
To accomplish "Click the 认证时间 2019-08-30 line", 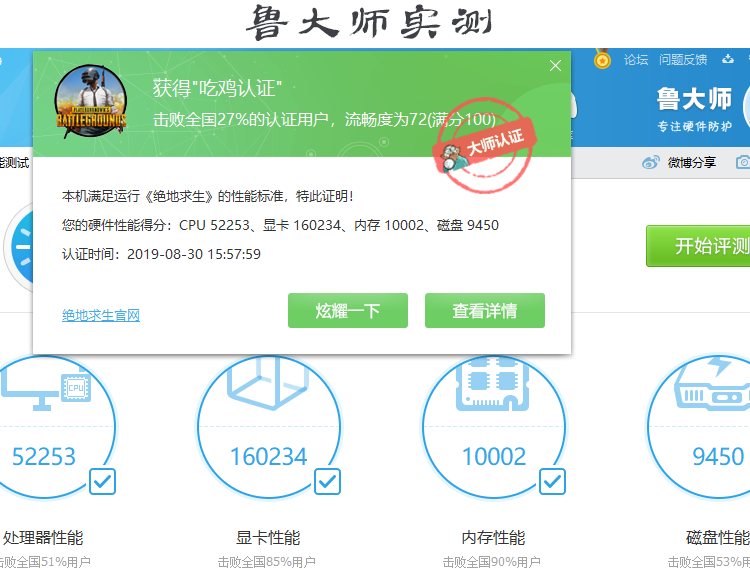I will point(161,254).
